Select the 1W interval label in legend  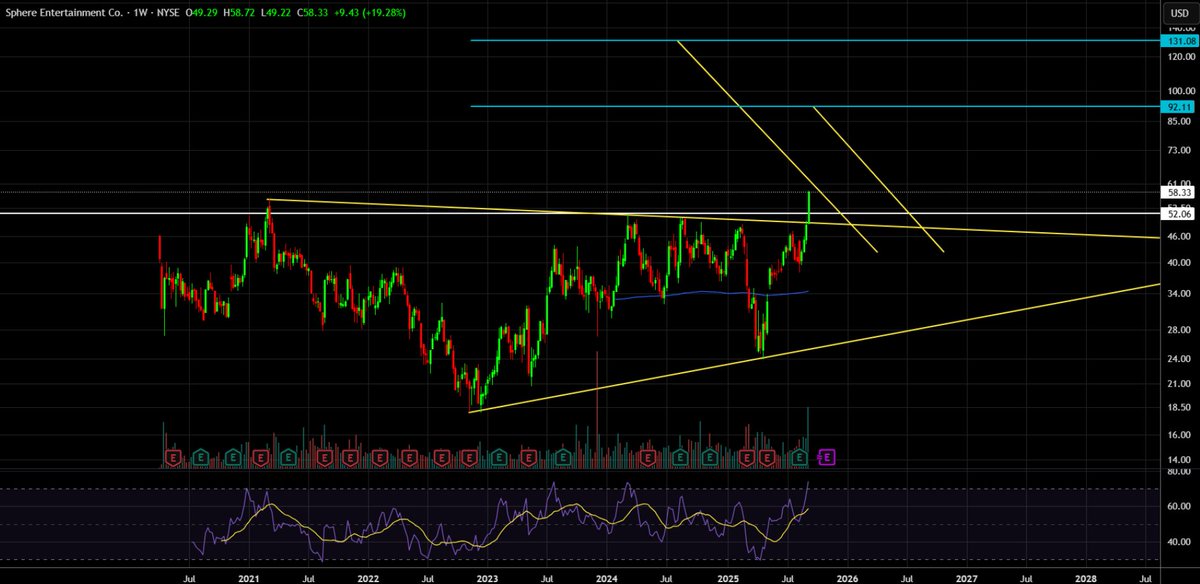point(141,15)
